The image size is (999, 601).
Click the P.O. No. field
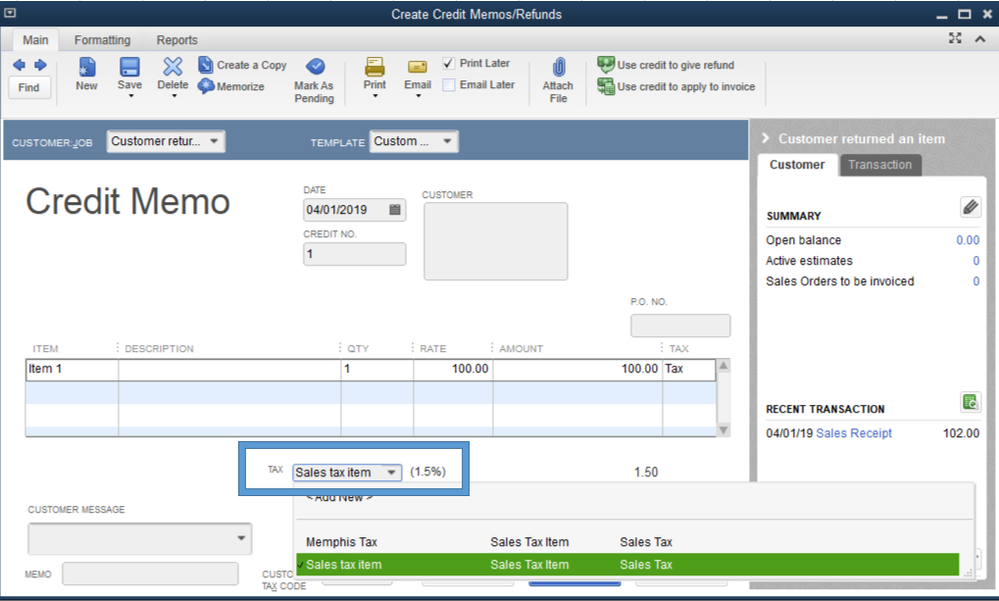[x=680, y=326]
